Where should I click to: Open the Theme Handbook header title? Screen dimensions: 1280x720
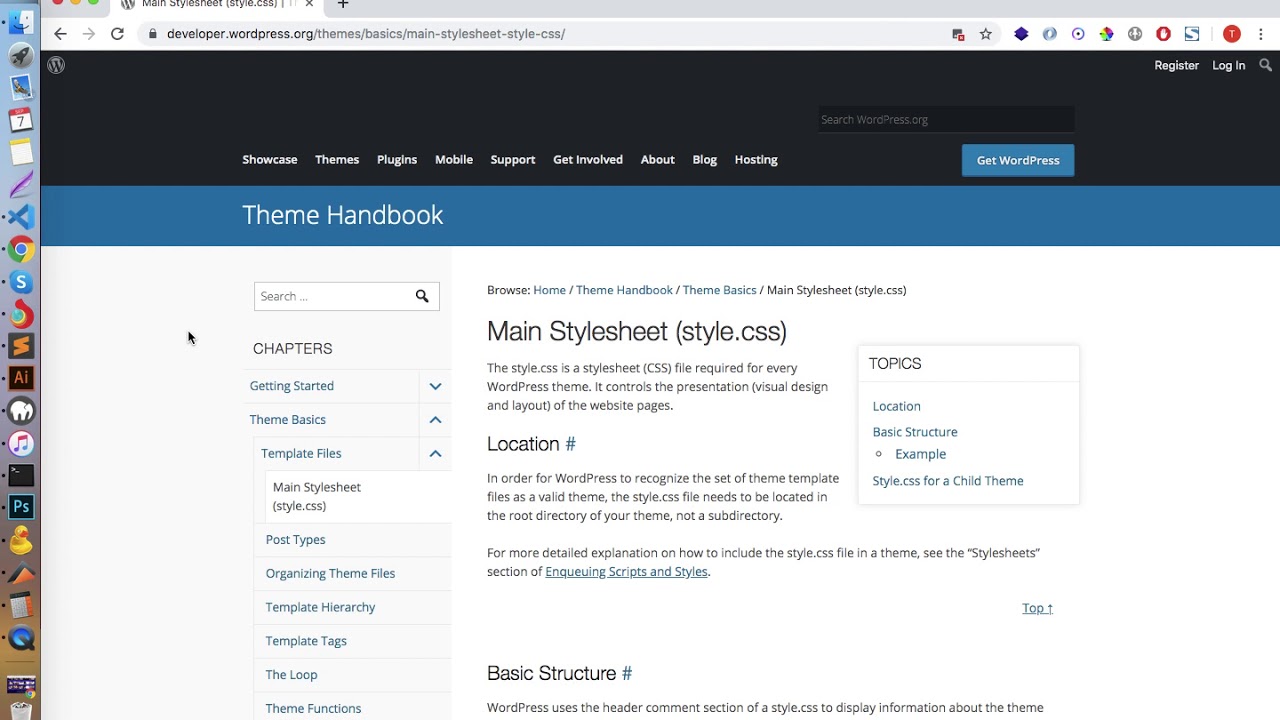343,215
